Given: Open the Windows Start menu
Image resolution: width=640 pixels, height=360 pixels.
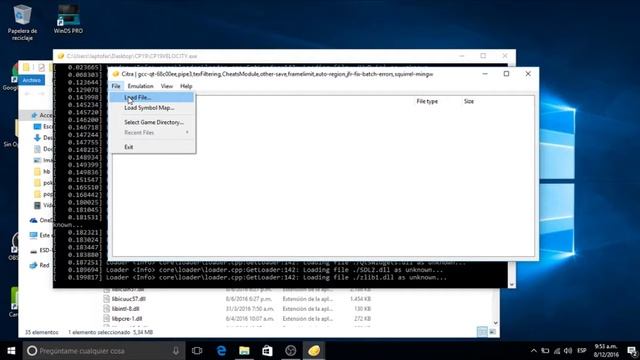Looking at the screenshot, I should (11, 351).
